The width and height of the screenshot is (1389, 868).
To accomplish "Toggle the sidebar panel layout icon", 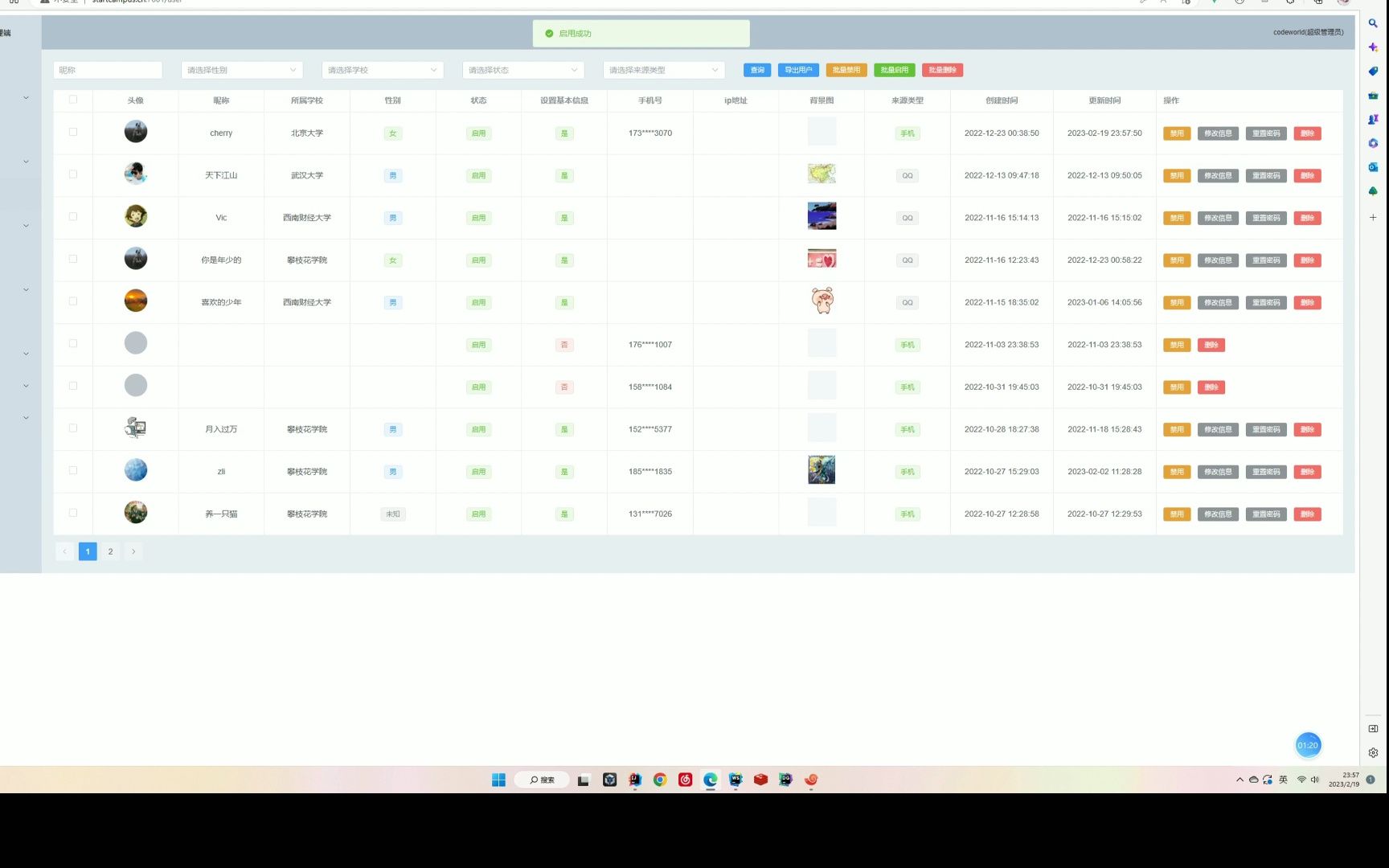I will point(1373,729).
